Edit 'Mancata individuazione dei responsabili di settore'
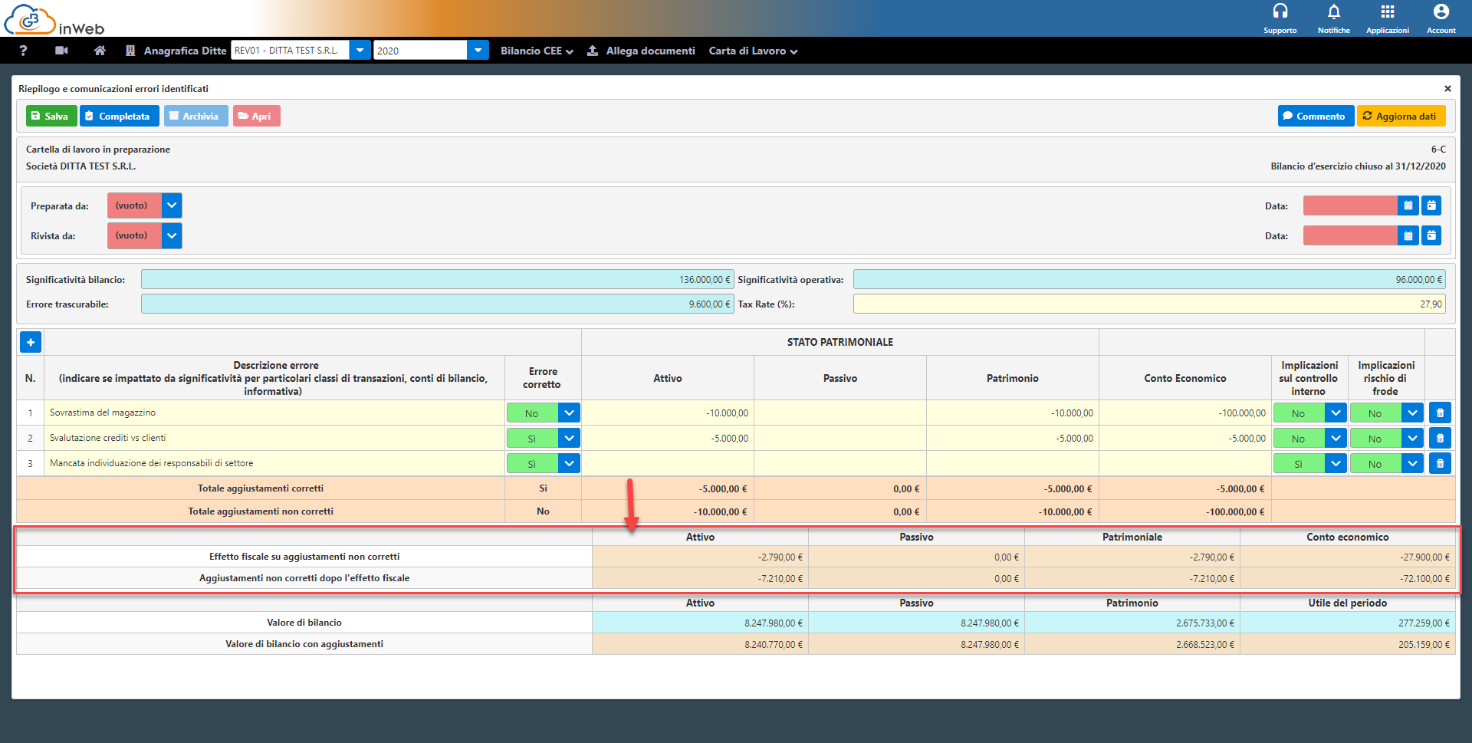The width and height of the screenshot is (1472, 743). click(275, 463)
